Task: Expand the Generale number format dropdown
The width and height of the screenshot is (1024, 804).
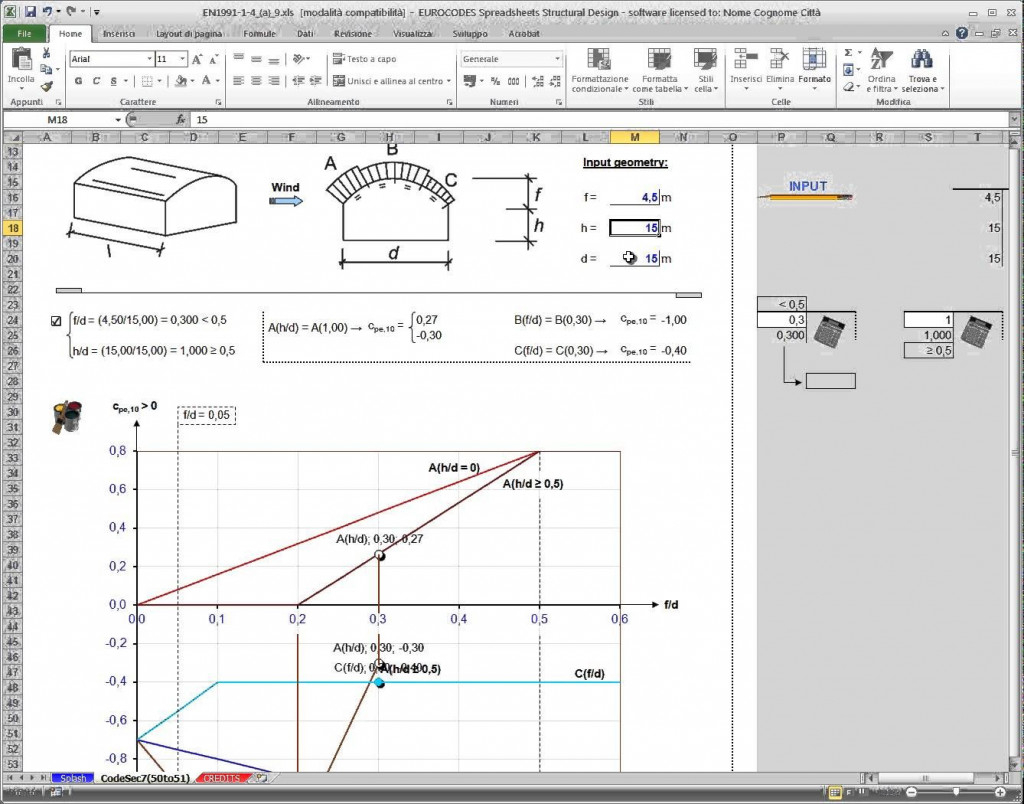Action: (556, 57)
